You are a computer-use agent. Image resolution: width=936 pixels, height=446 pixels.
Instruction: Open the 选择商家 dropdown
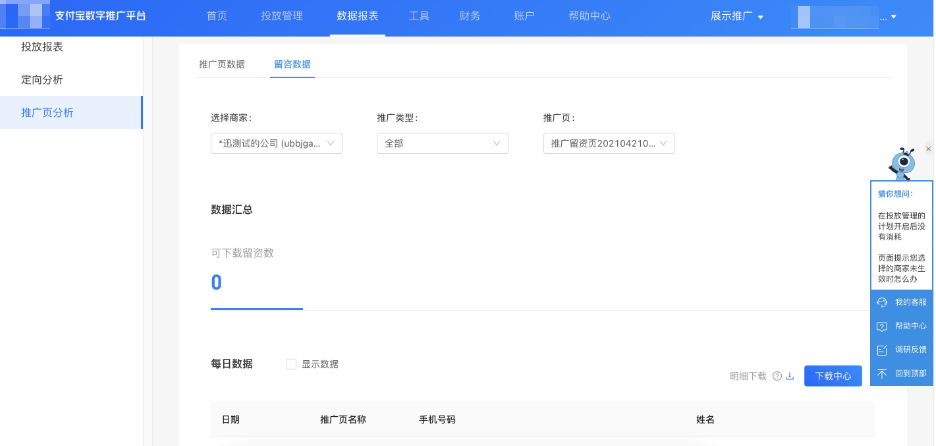tap(276, 143)
